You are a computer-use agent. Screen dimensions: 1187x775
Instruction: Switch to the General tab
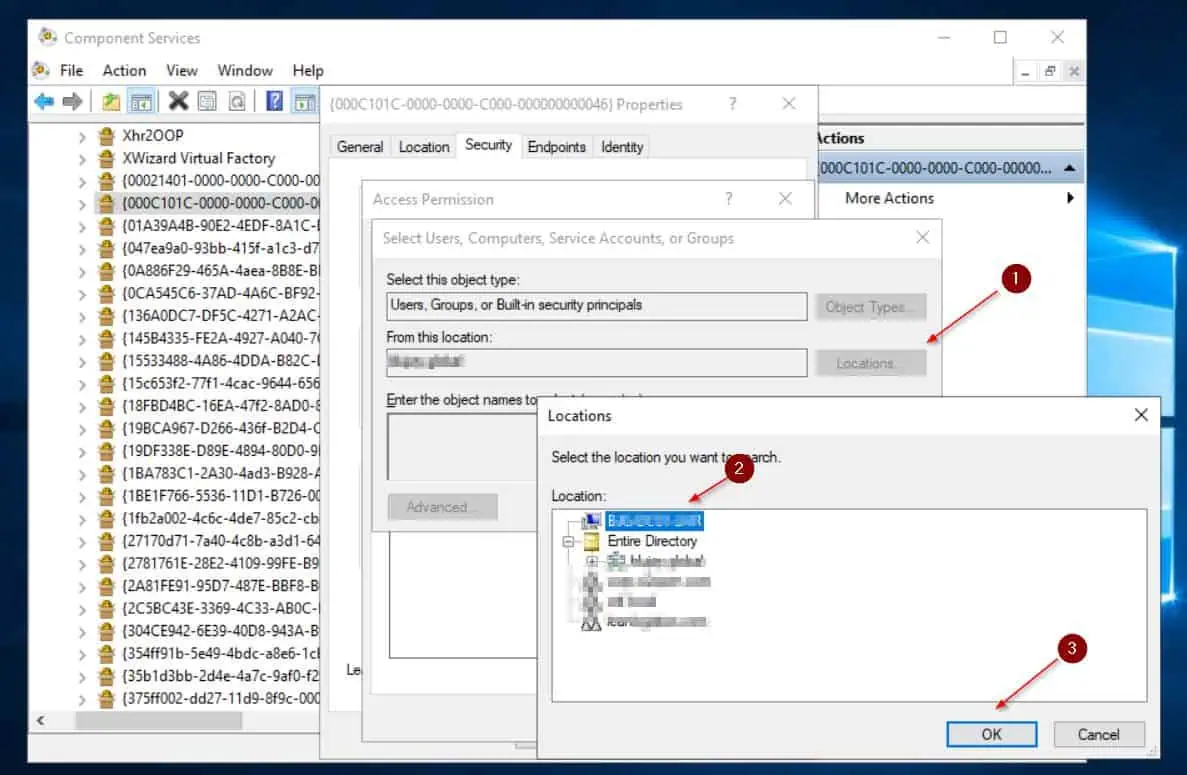coord(360,147)
